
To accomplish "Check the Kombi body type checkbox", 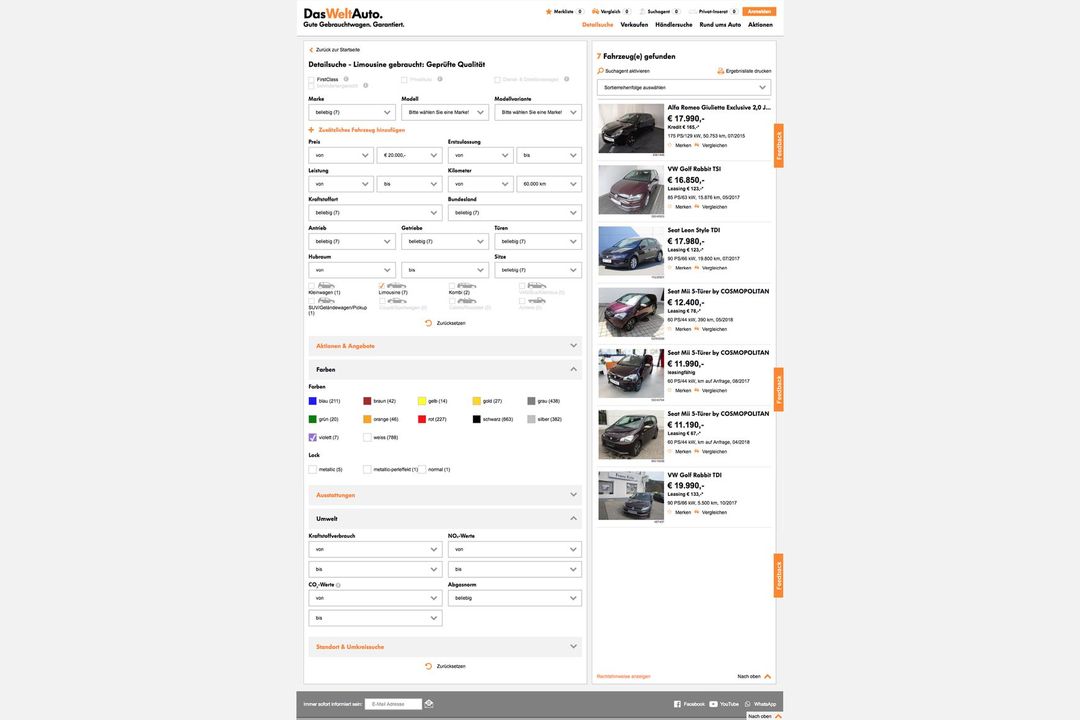I will (450, 284).
